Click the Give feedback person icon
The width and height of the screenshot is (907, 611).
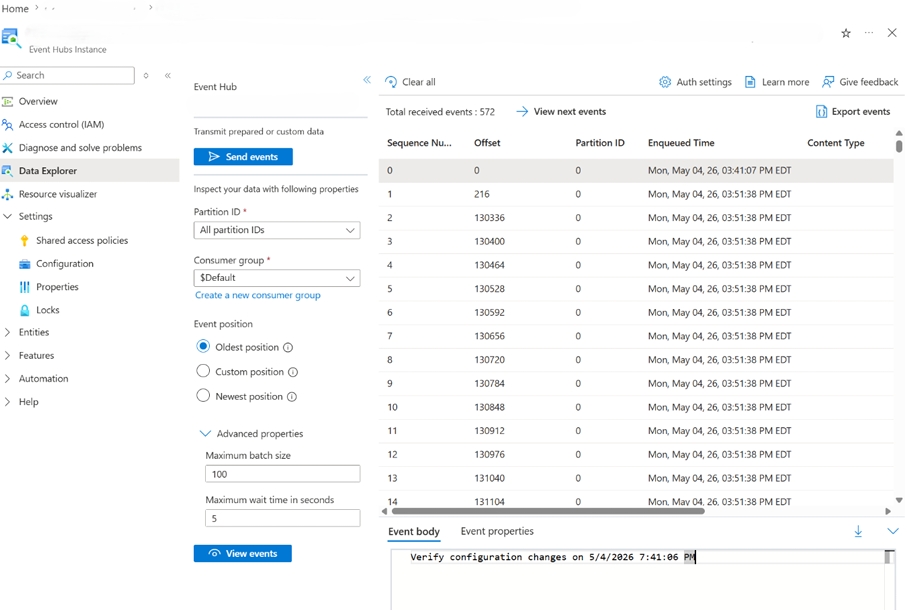(x=828, y=82)
